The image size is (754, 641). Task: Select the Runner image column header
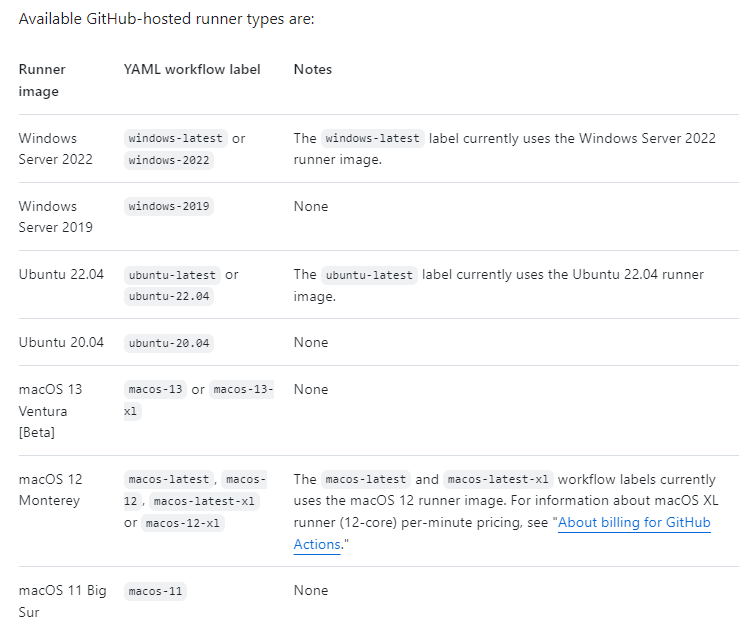point(42,80)
